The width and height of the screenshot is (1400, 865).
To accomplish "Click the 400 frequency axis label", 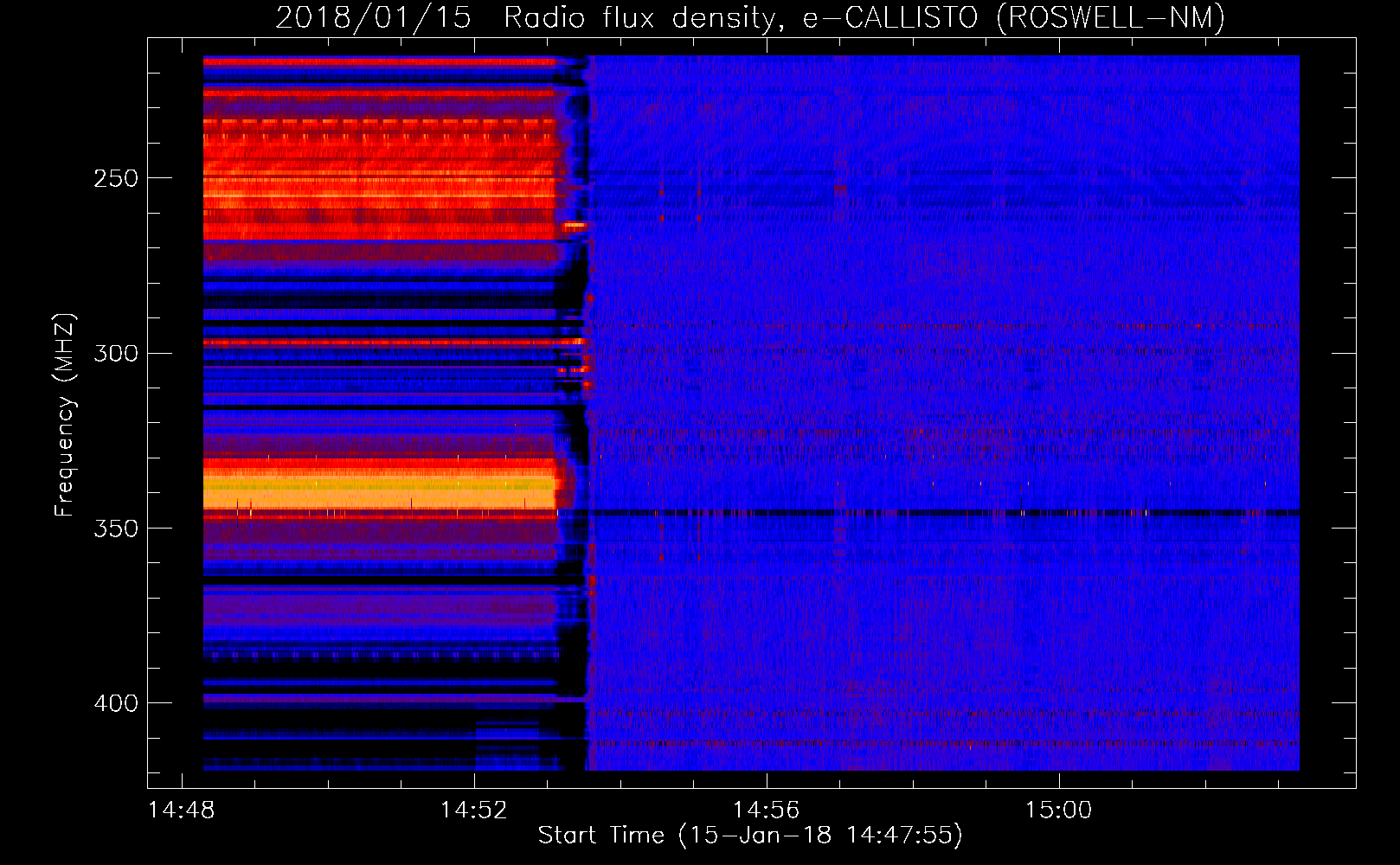I will click(x=116, y=703).
